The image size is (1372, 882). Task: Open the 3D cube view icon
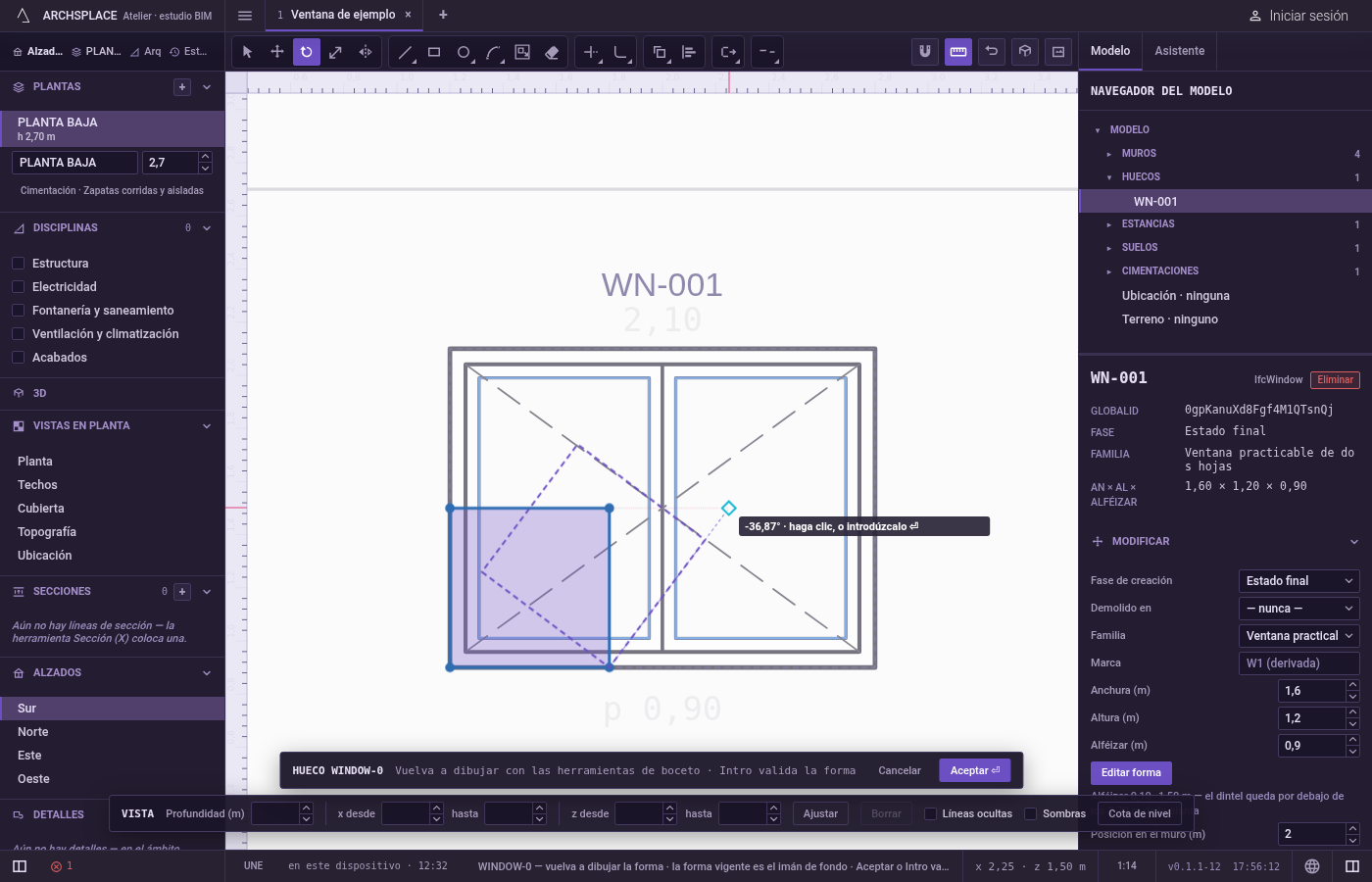1025,52
